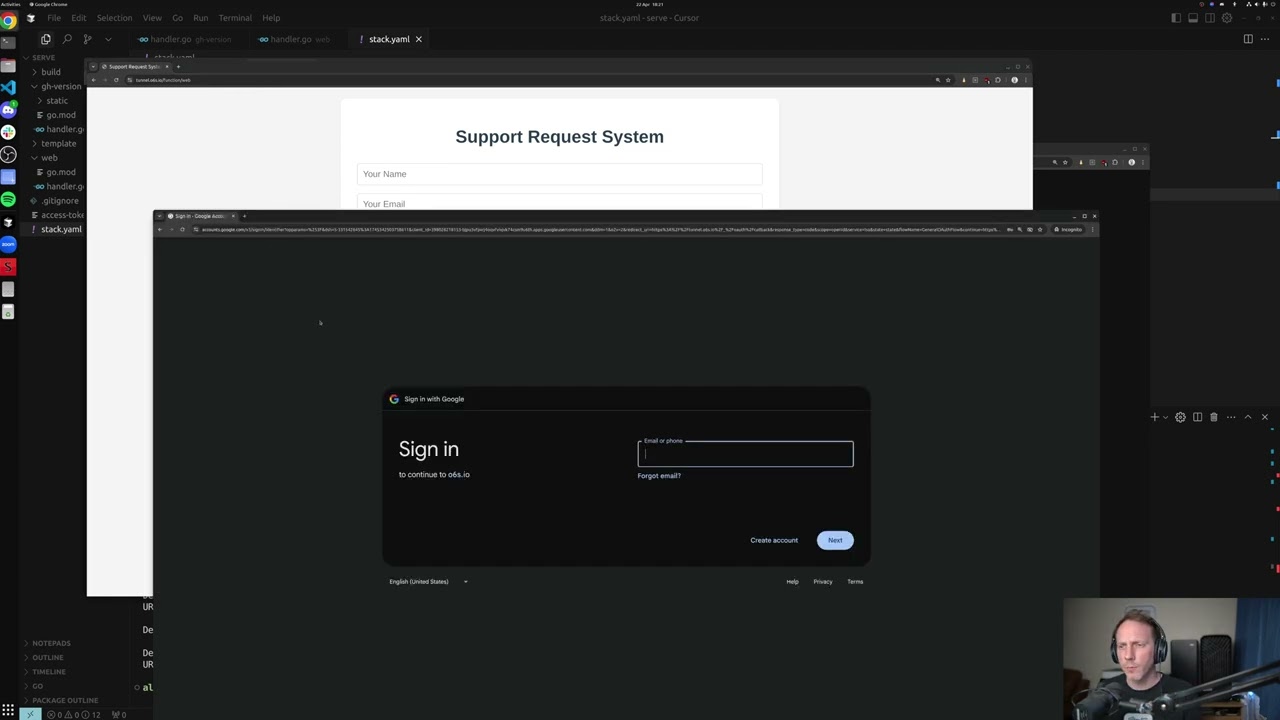1280x720 pixels.
Task: Focus the Your Email field
Action: click(559, 203)
